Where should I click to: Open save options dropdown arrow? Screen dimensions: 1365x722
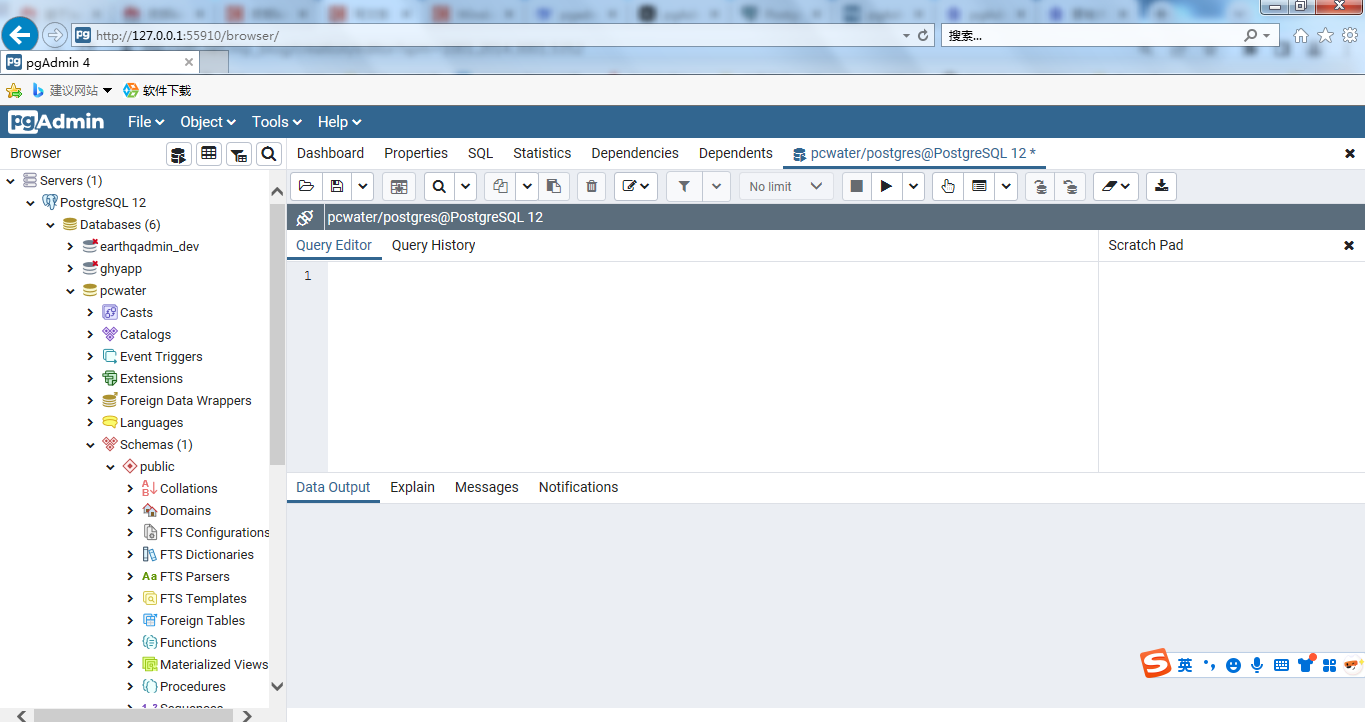[x=362, y=186]
